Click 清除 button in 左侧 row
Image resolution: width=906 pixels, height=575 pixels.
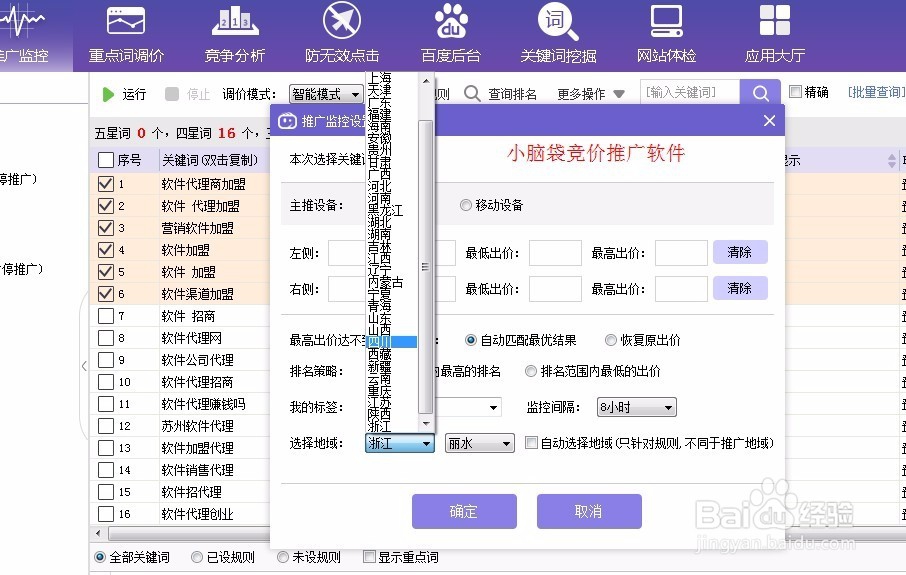[740, 253]
